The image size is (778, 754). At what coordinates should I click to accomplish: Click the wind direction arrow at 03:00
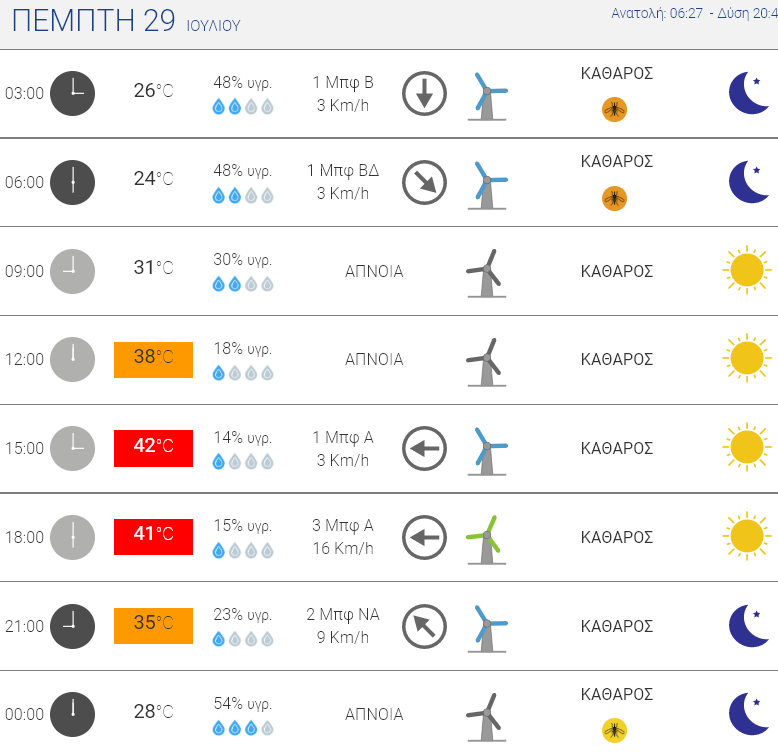coord(424,93)
